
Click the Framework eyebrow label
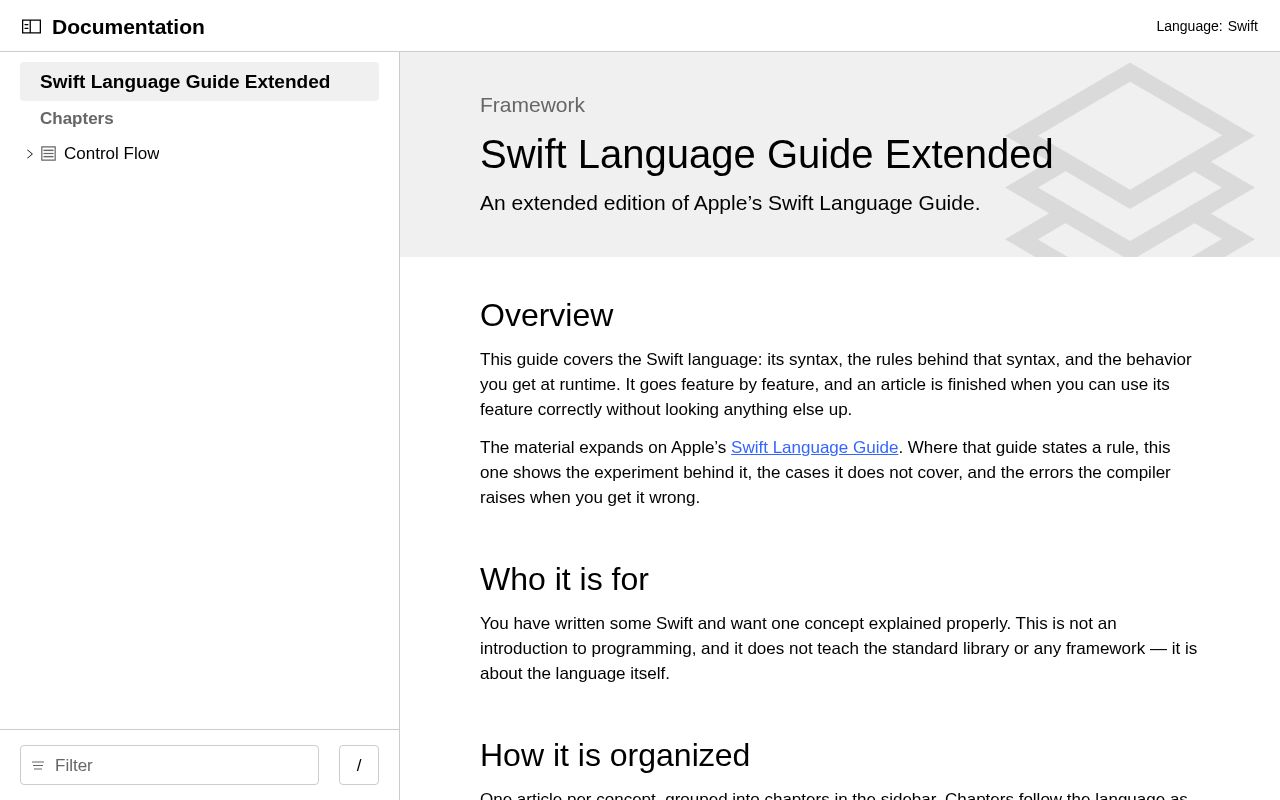click(x=532, y=105)
